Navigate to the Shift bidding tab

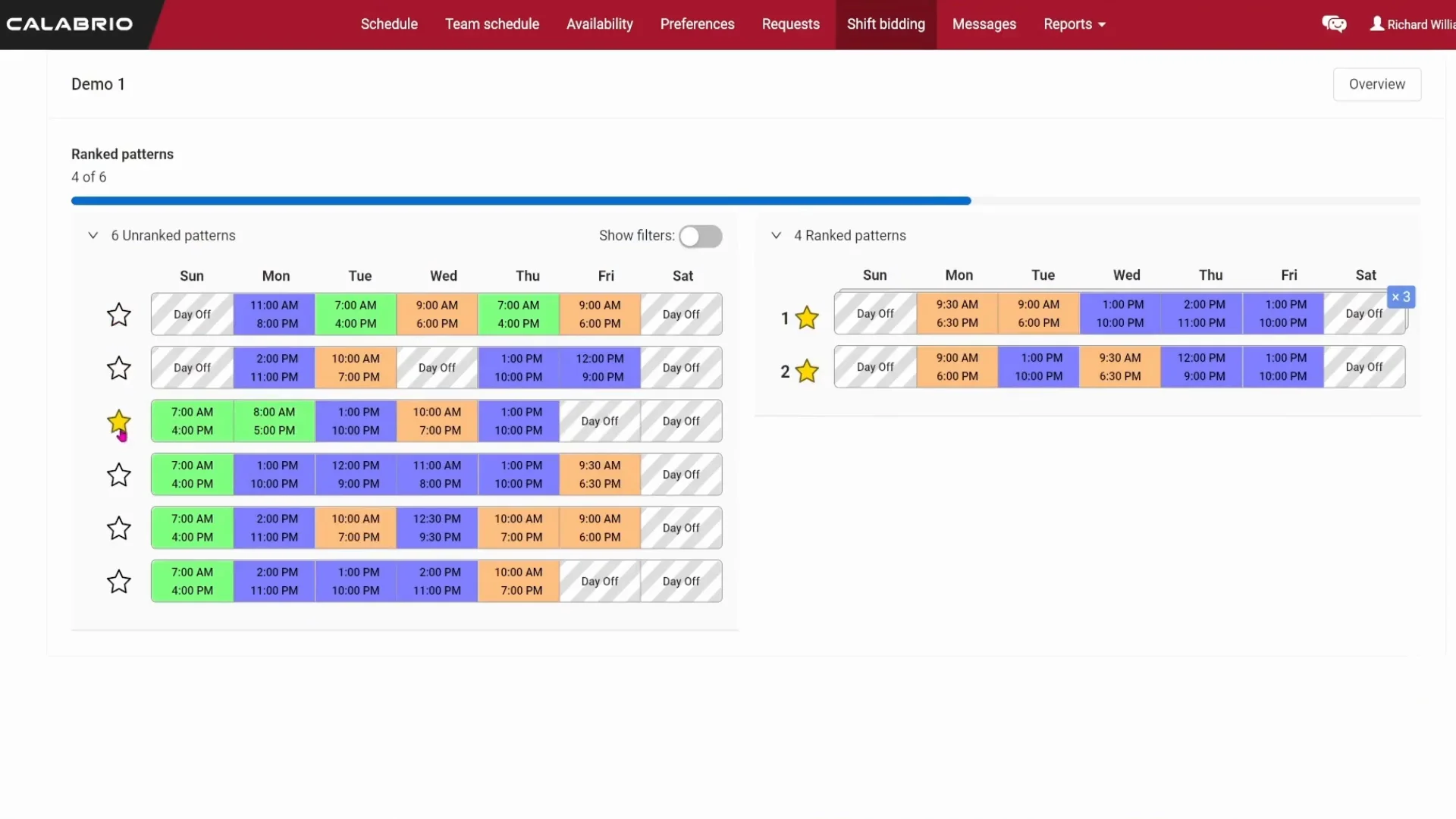886,24
